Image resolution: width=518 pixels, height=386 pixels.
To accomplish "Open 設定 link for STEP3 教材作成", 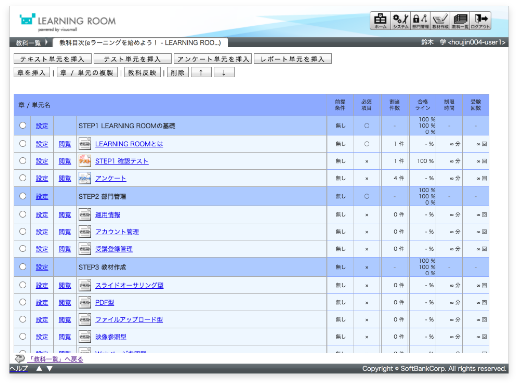I will [42, 267].
